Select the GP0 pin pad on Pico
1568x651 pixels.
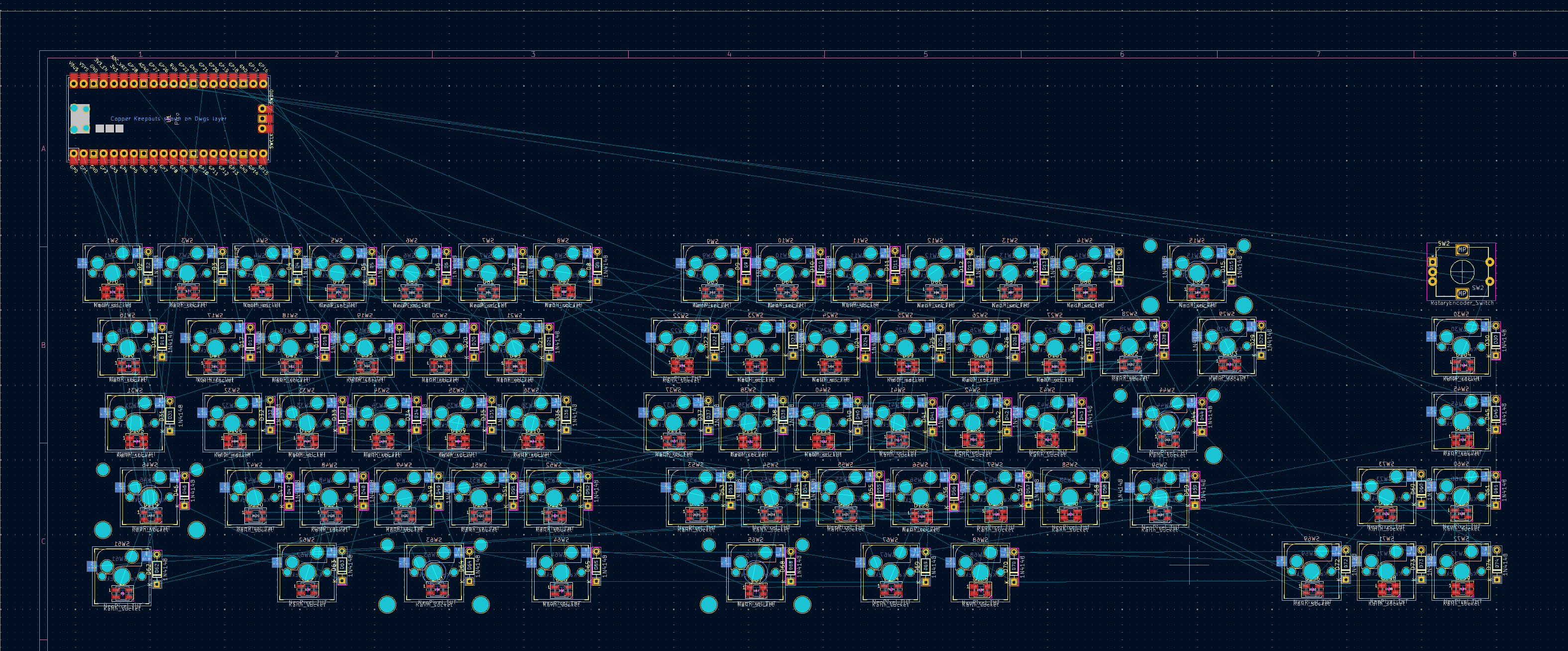pyautogui.click(x=74, y=153)
